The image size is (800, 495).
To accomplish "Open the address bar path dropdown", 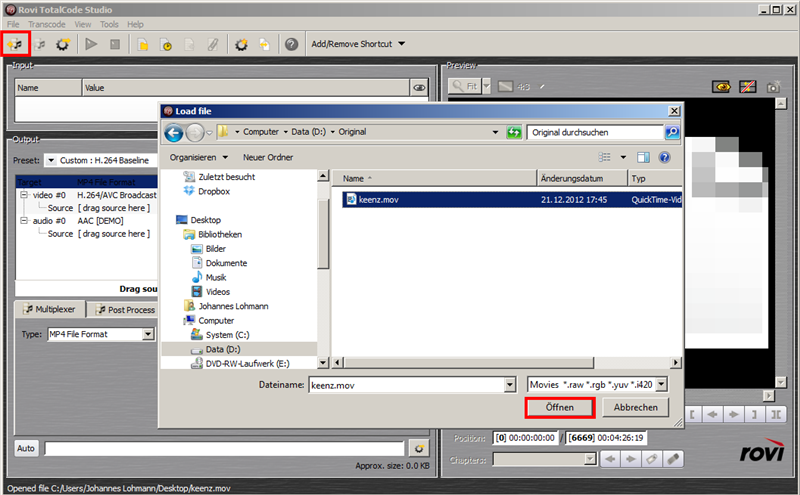I will 495,132.
